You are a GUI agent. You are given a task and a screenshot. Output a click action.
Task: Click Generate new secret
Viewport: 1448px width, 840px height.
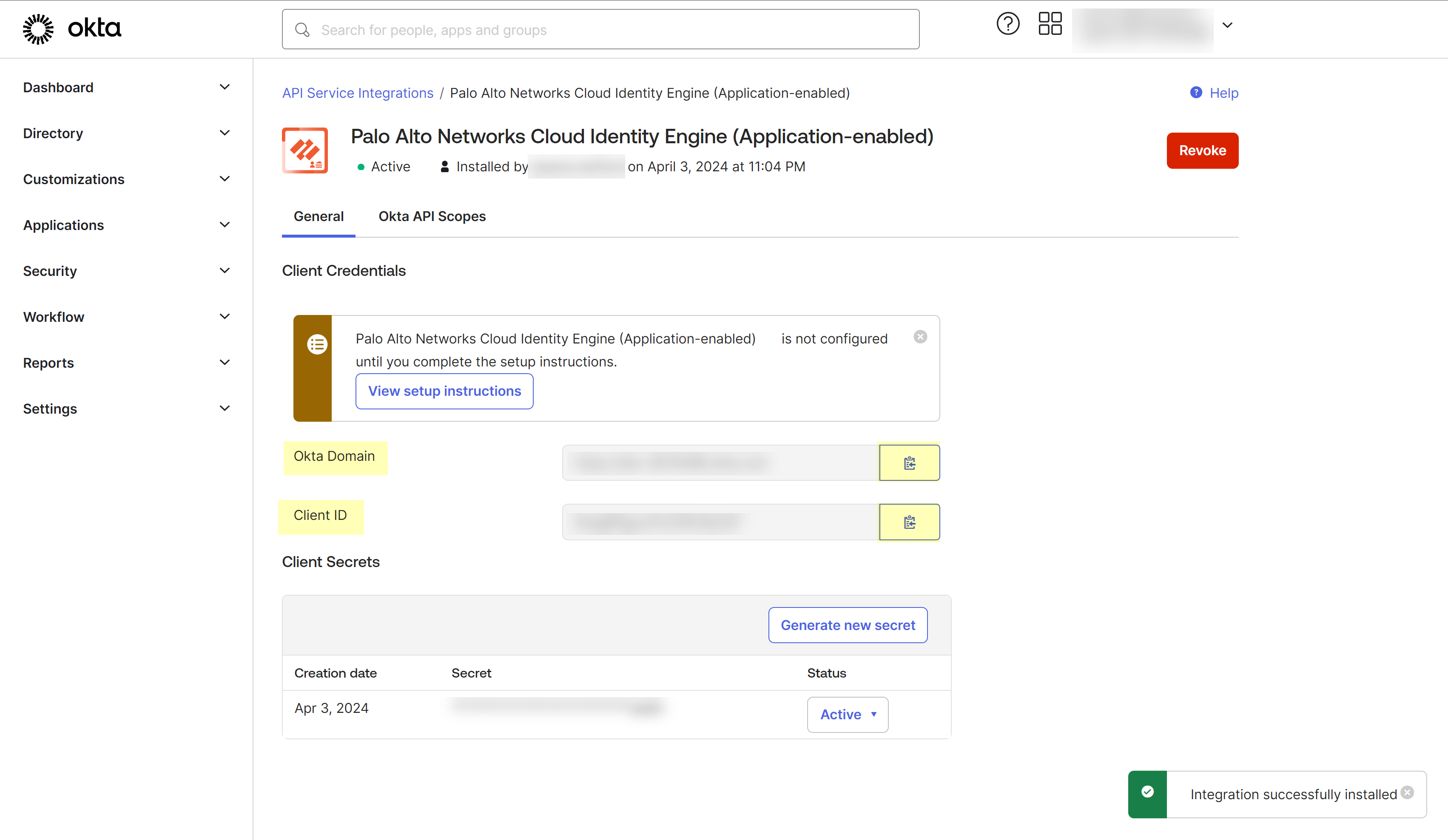click(847, 624)
